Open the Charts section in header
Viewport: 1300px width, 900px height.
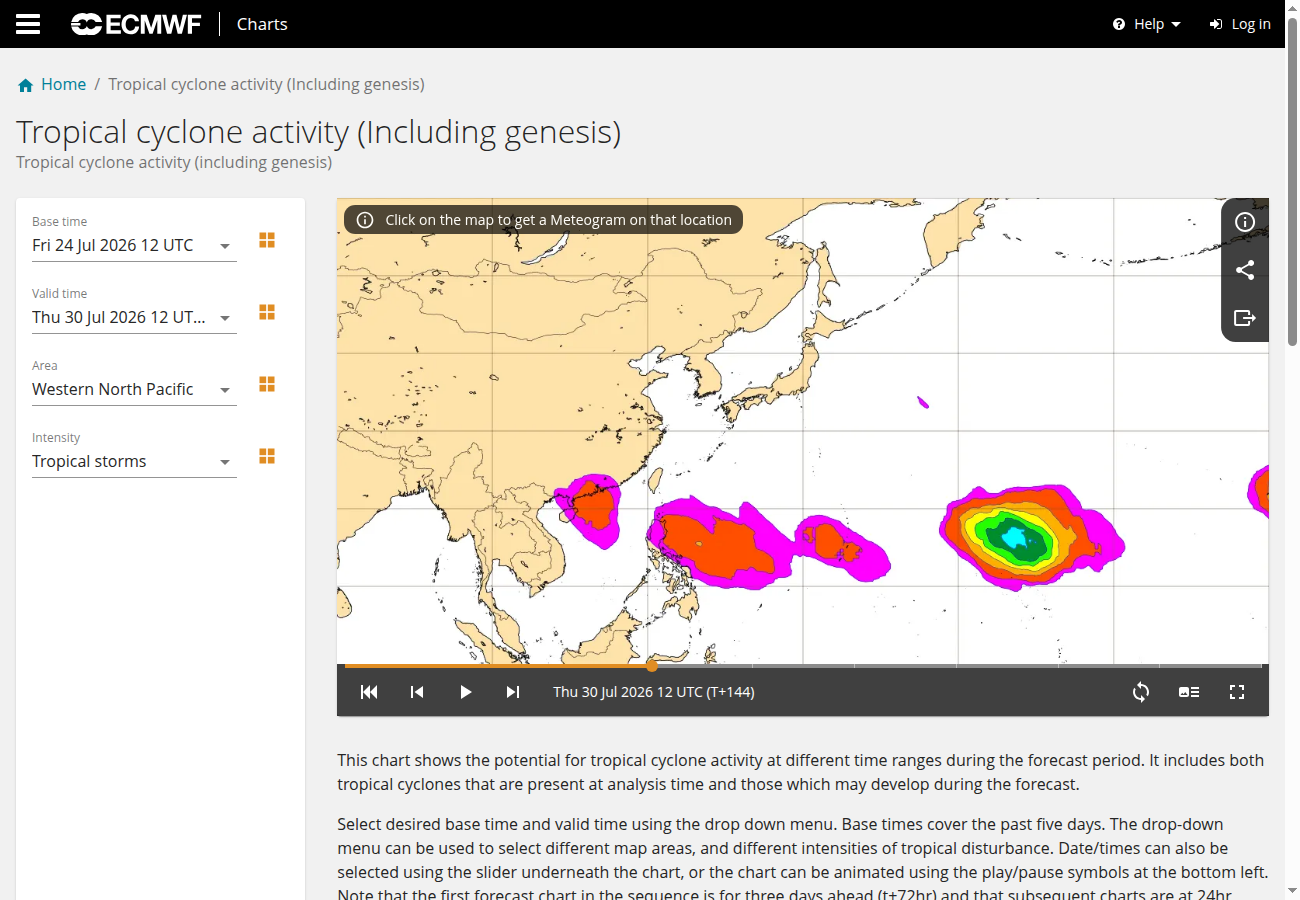(262, 24)
